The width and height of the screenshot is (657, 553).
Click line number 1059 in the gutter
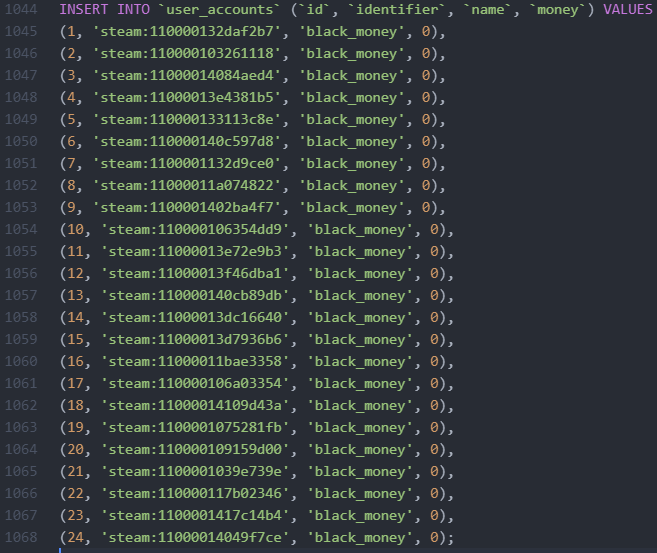click(x=21, y=339)
